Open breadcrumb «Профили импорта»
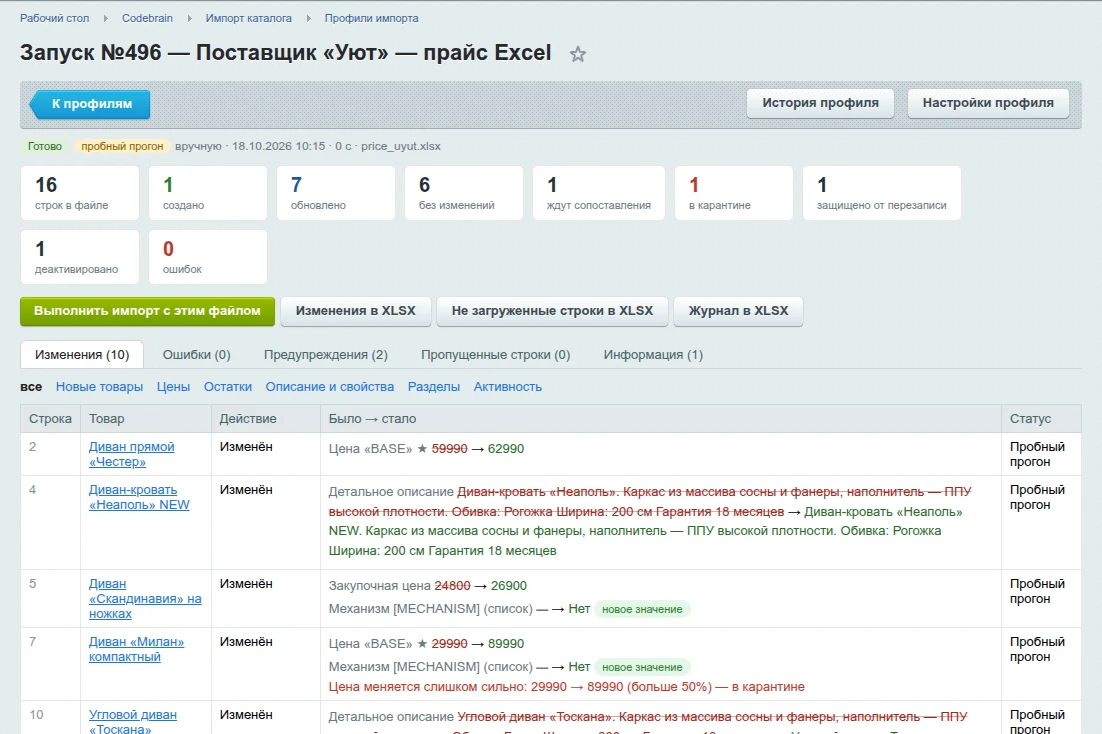 (x=371, y=18)
